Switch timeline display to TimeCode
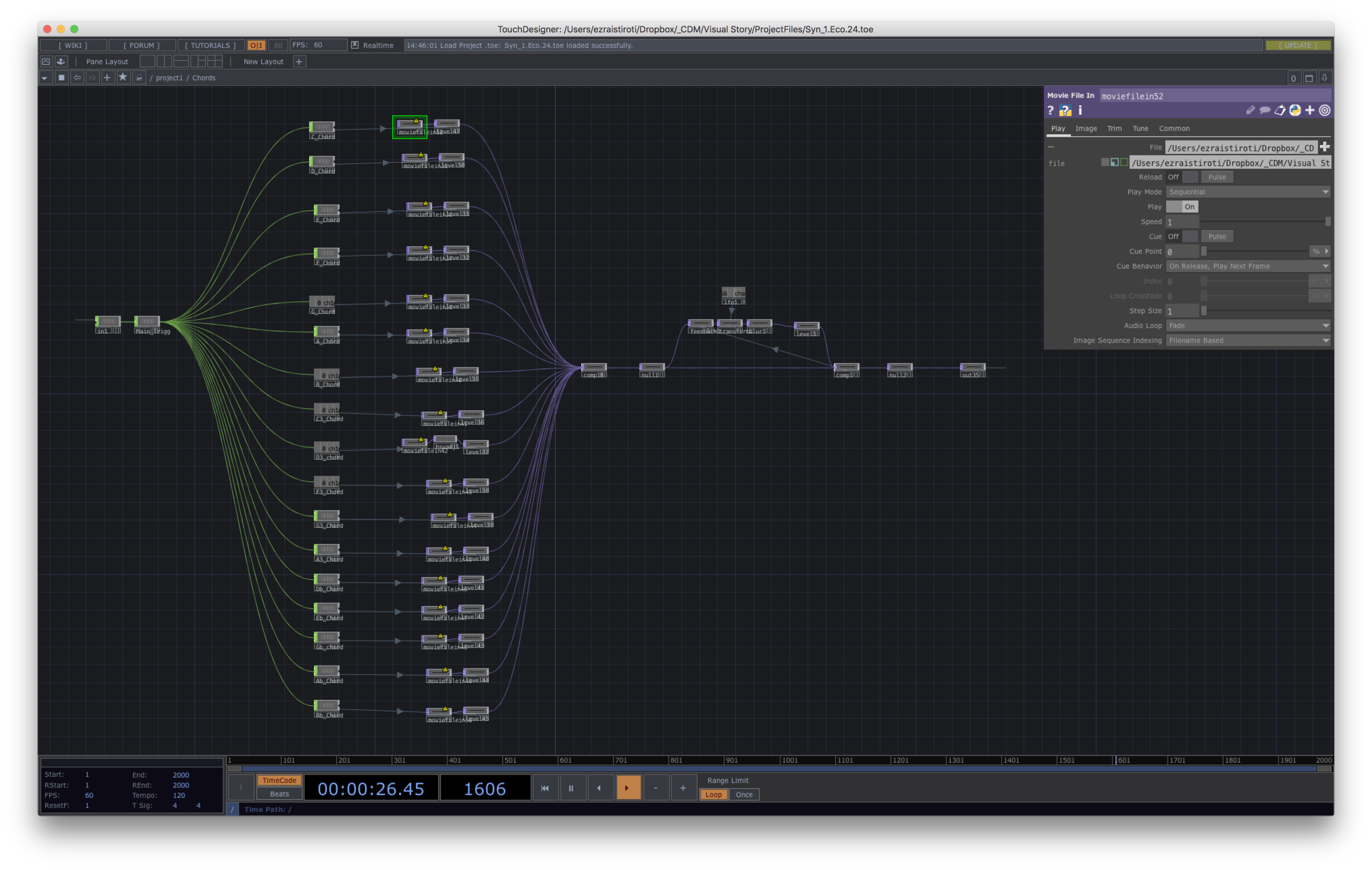 click(x=279, y=781)
